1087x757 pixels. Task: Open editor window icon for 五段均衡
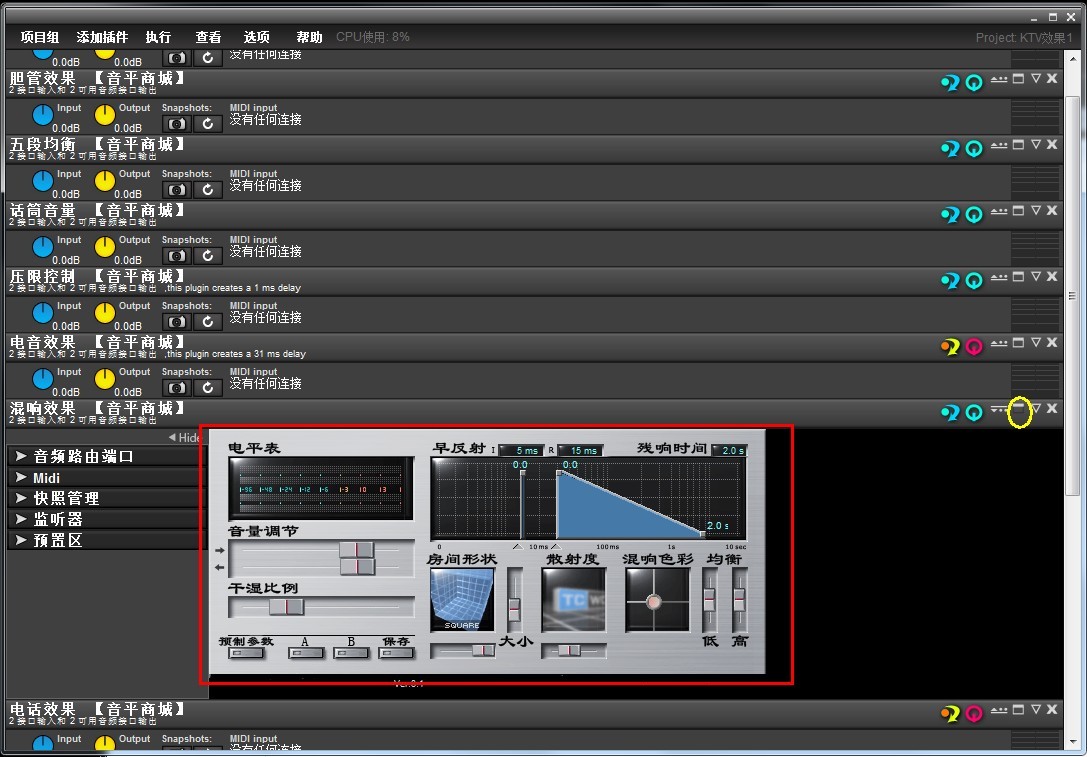click(1018, 145)
